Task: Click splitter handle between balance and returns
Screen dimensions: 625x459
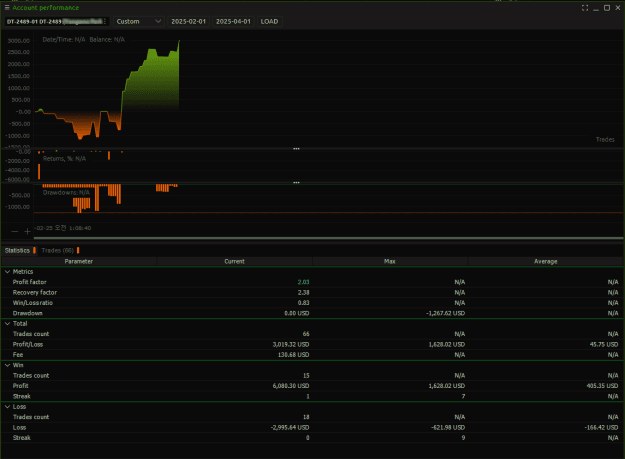Action: [x=296, y=149]
